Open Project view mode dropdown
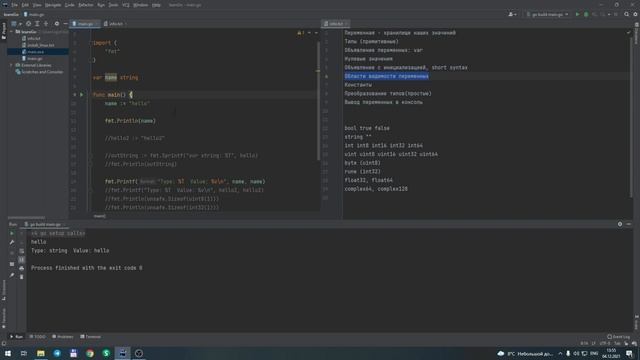The height and width of the screenshot is (360, 640). coord(16,24)
